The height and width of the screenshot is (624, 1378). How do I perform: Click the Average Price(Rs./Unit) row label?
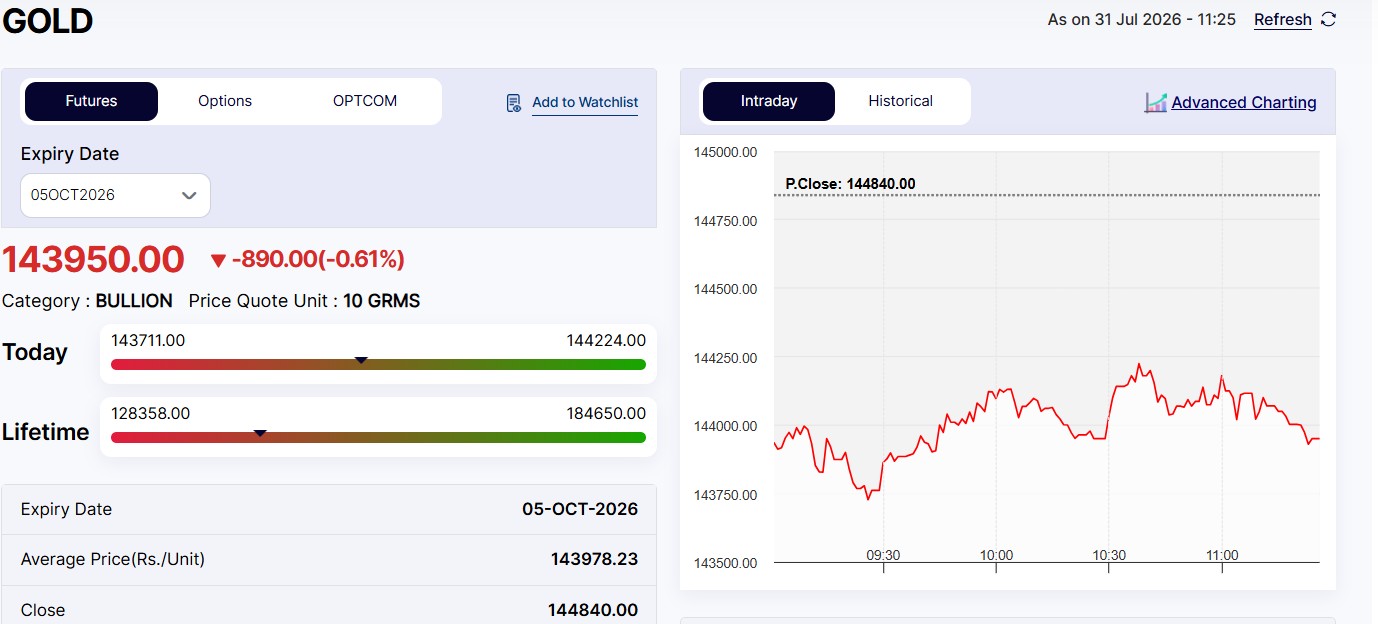coord(113,559)
